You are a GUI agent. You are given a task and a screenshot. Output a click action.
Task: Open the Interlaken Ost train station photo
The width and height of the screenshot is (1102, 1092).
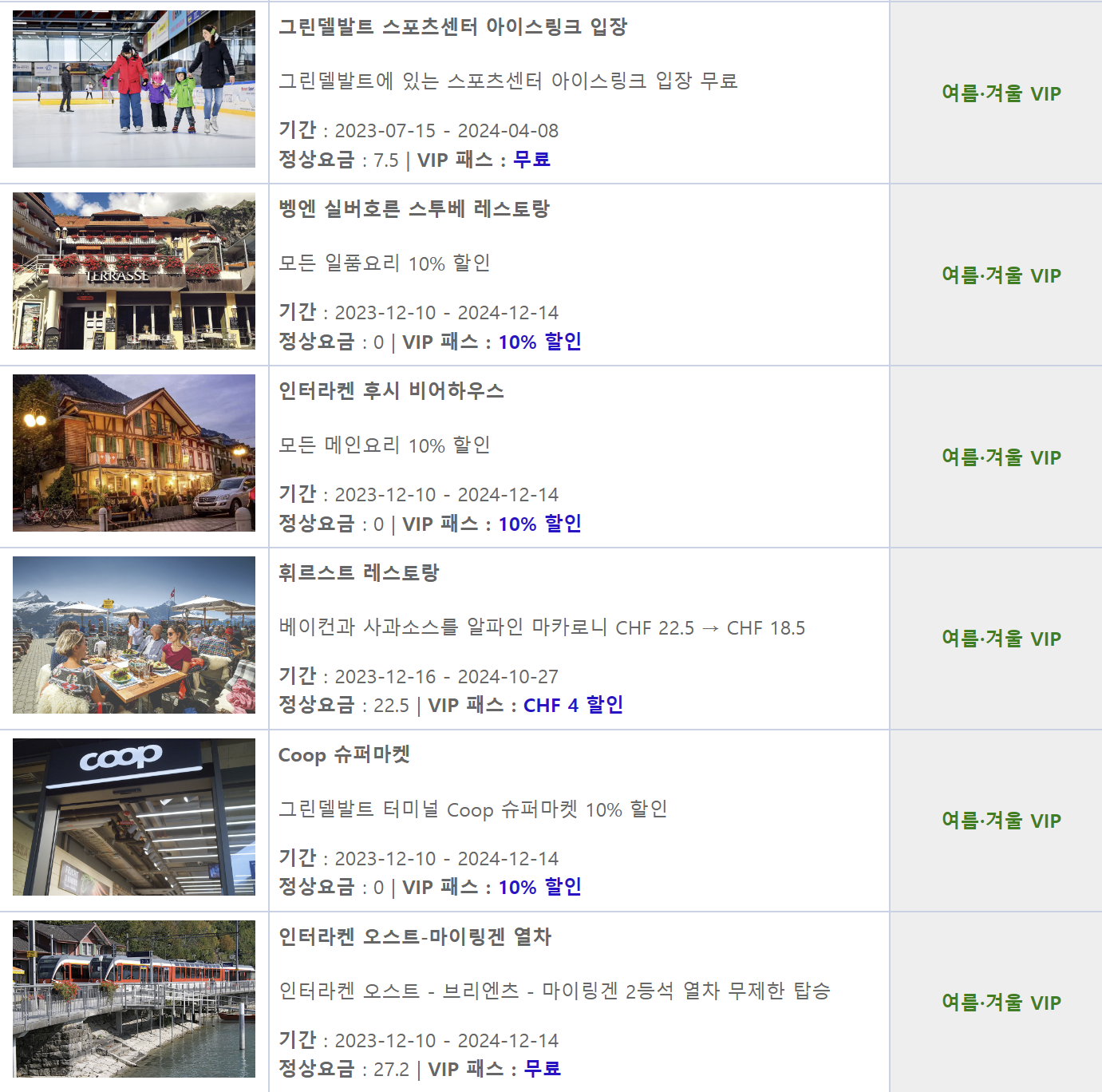click(x=134, y=999)
